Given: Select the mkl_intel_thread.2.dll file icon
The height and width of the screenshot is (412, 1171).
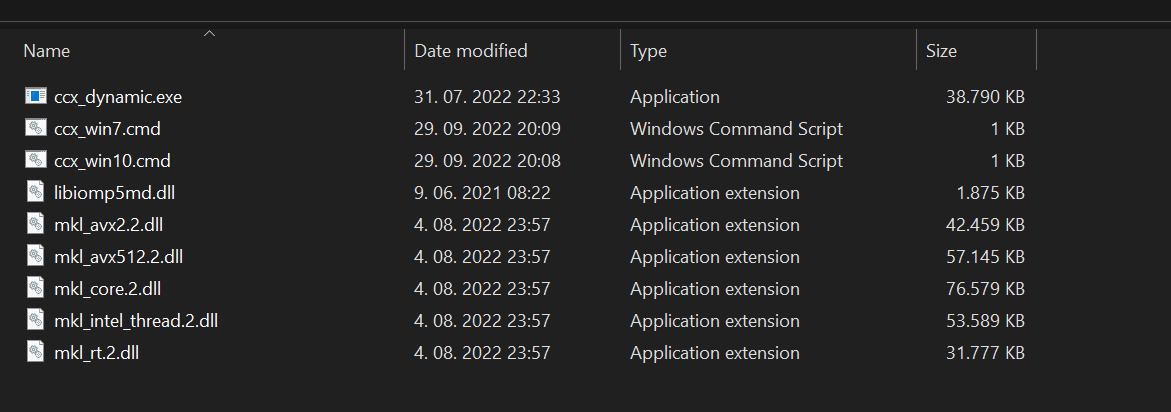Looking at the screenshot, I should (x=36, y=321).
